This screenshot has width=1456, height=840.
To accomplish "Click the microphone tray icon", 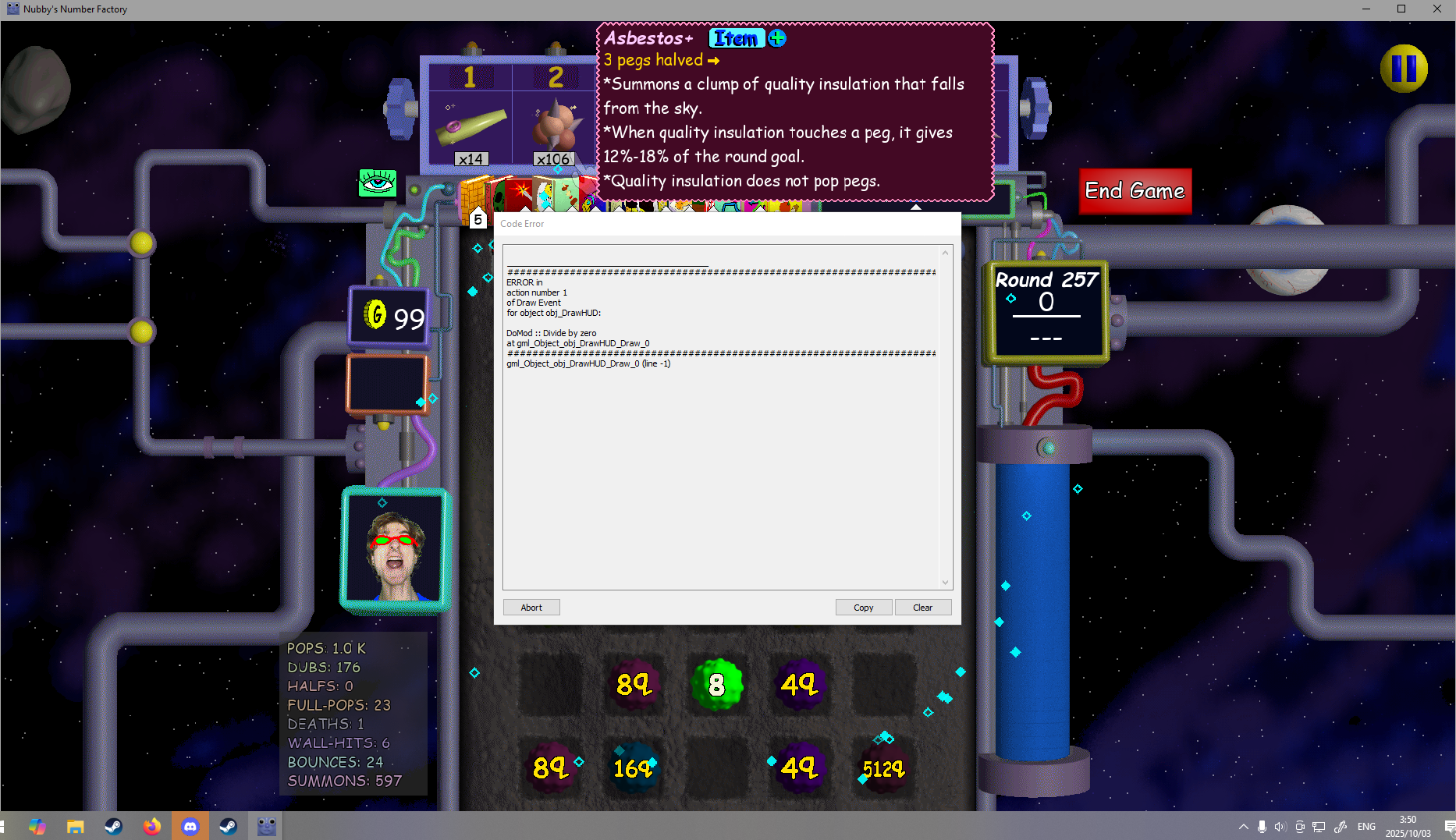I will (x=1262, y=827).
